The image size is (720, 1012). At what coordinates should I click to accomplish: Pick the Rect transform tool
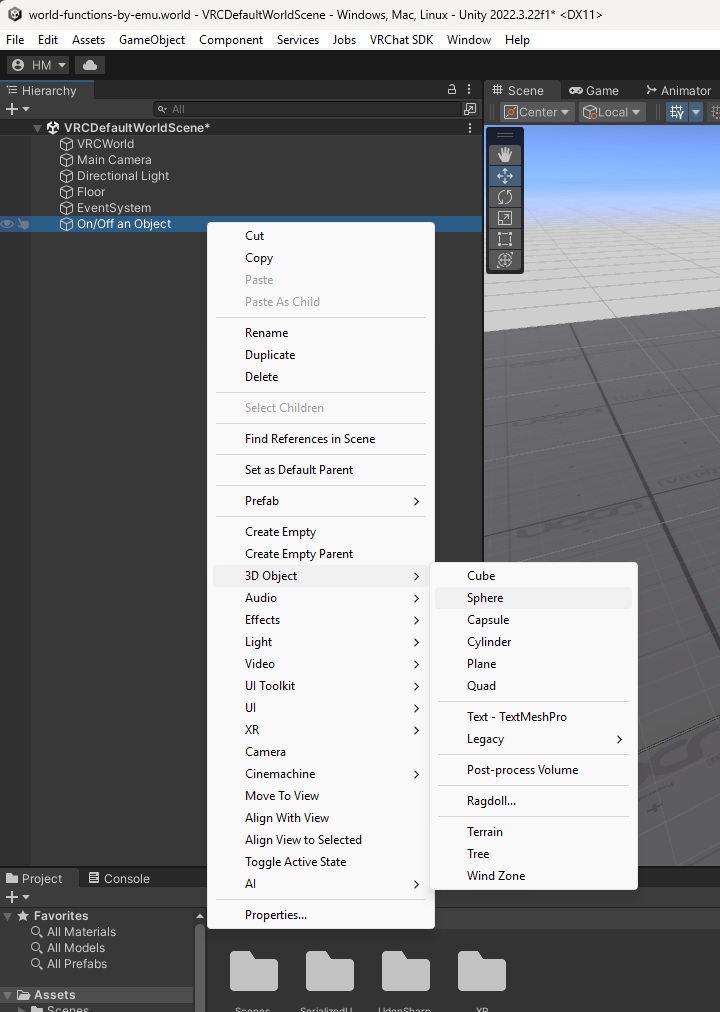coord(505,238)
